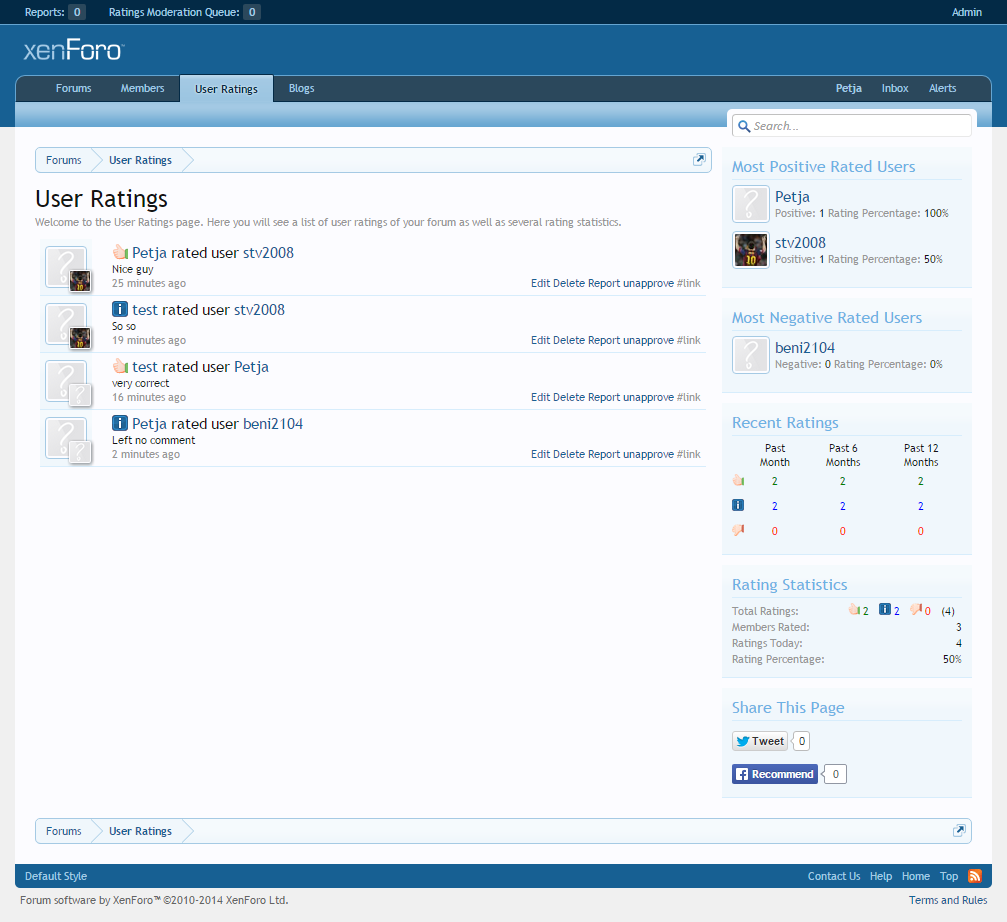Click in the Search field

tap(852, 126)
